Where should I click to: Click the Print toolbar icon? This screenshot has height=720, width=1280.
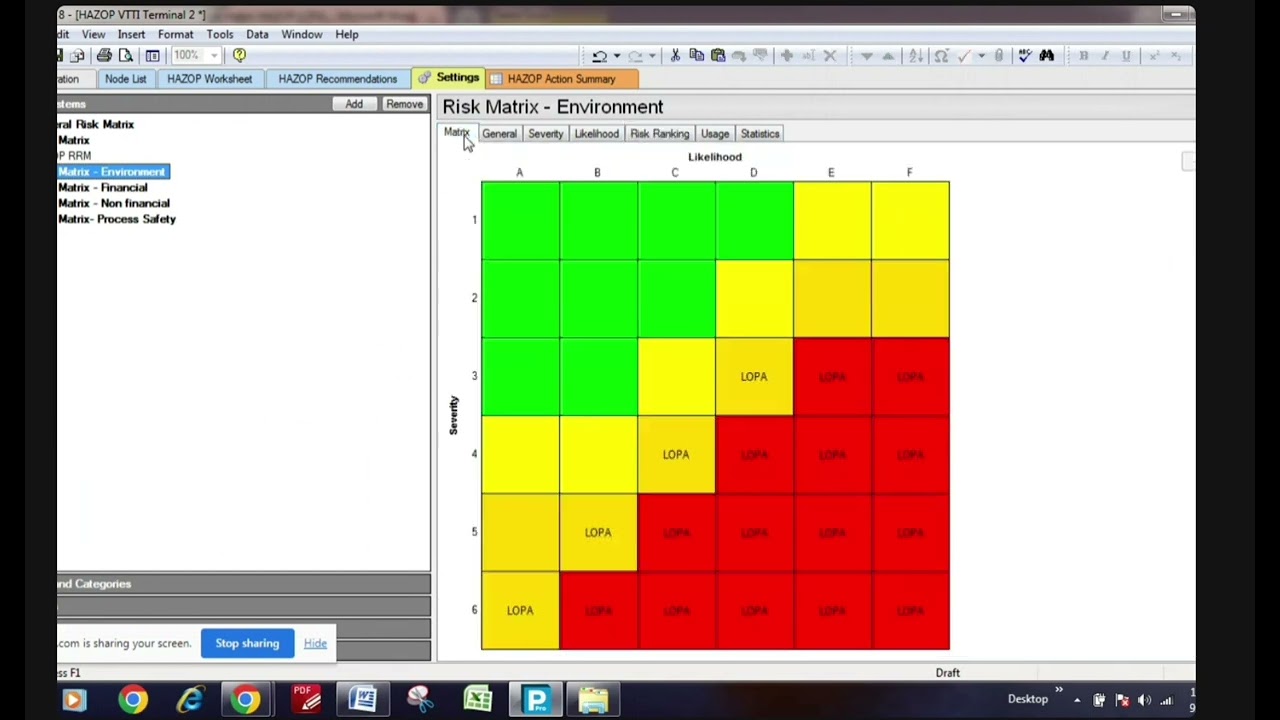click(104, 56)
